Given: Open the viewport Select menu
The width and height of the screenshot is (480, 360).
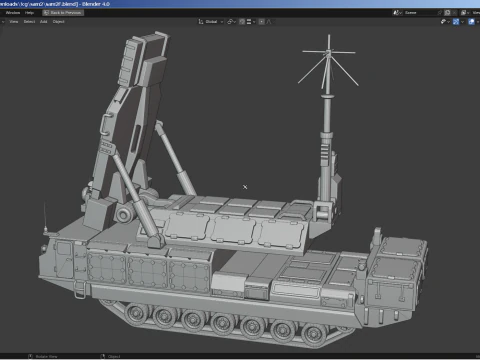Looking at the screenshot, I should tap(29, 22).
